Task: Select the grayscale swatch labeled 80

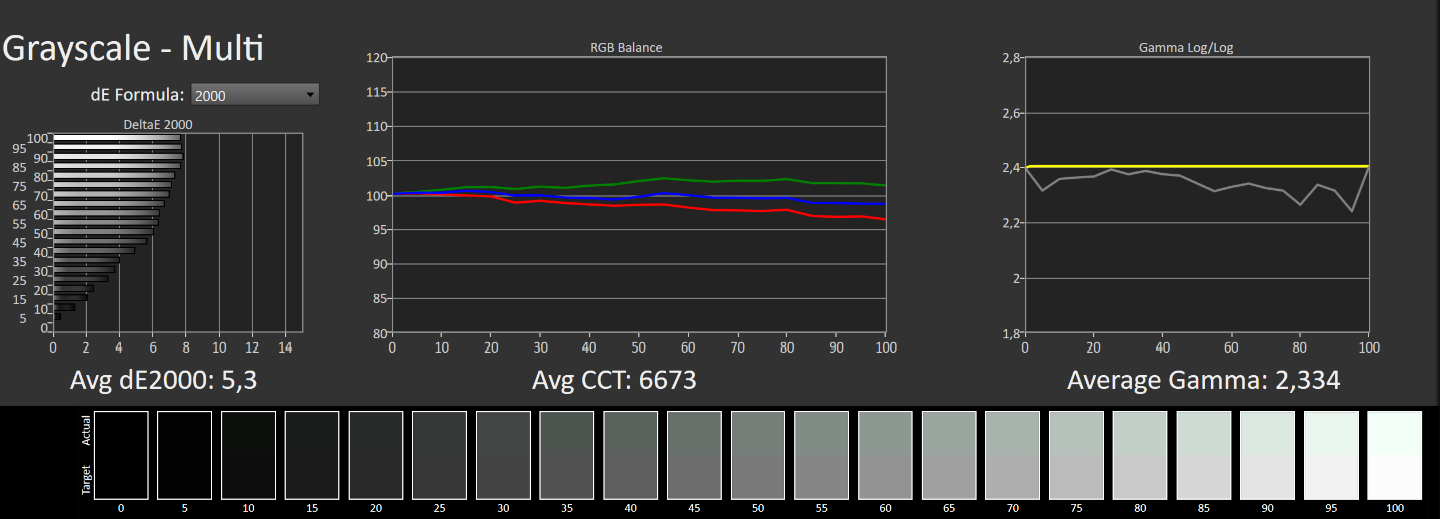Action: (1141, 455)
